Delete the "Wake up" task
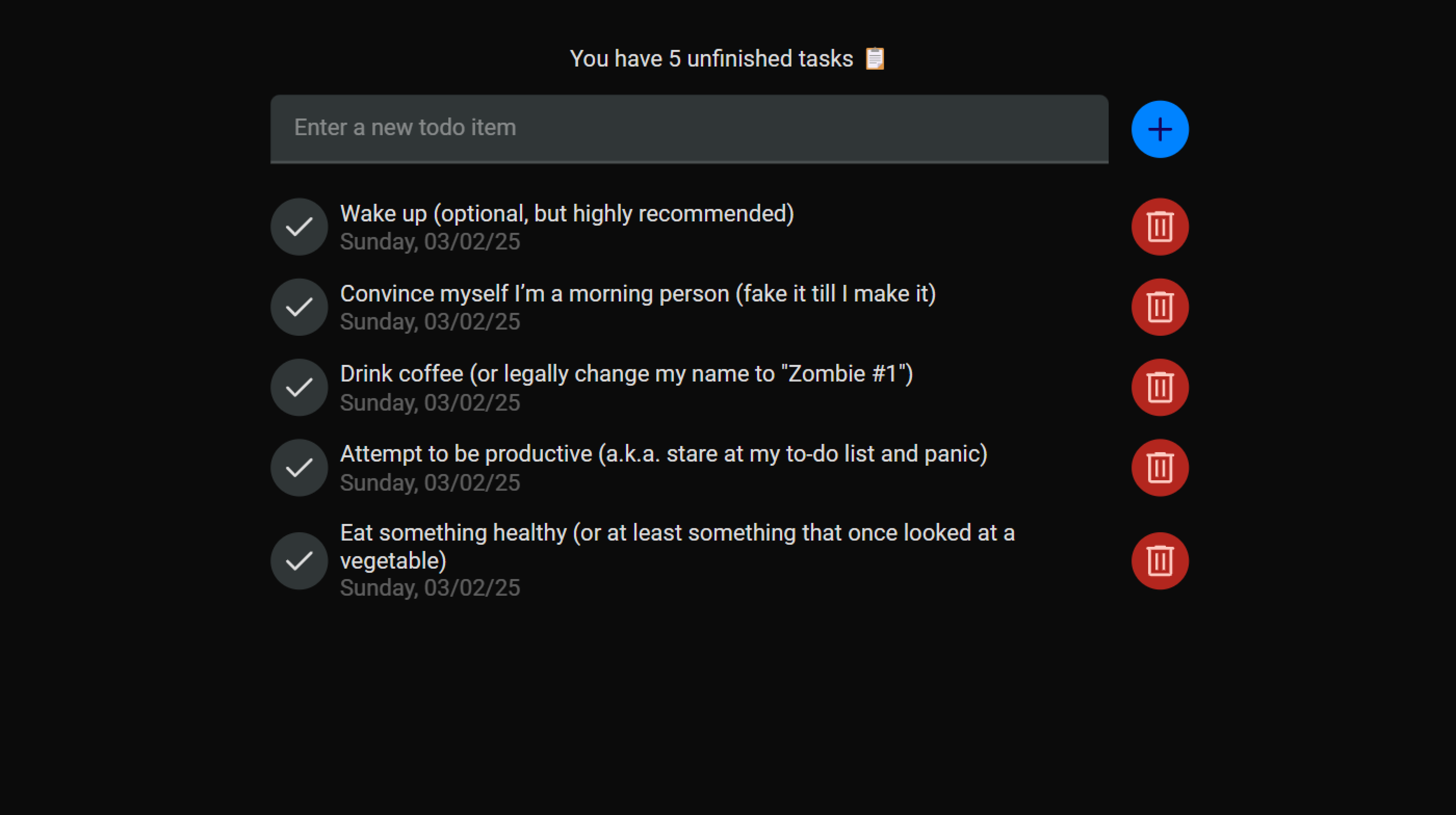This screenshot has width=1456, height=815. click(1159, 226)
